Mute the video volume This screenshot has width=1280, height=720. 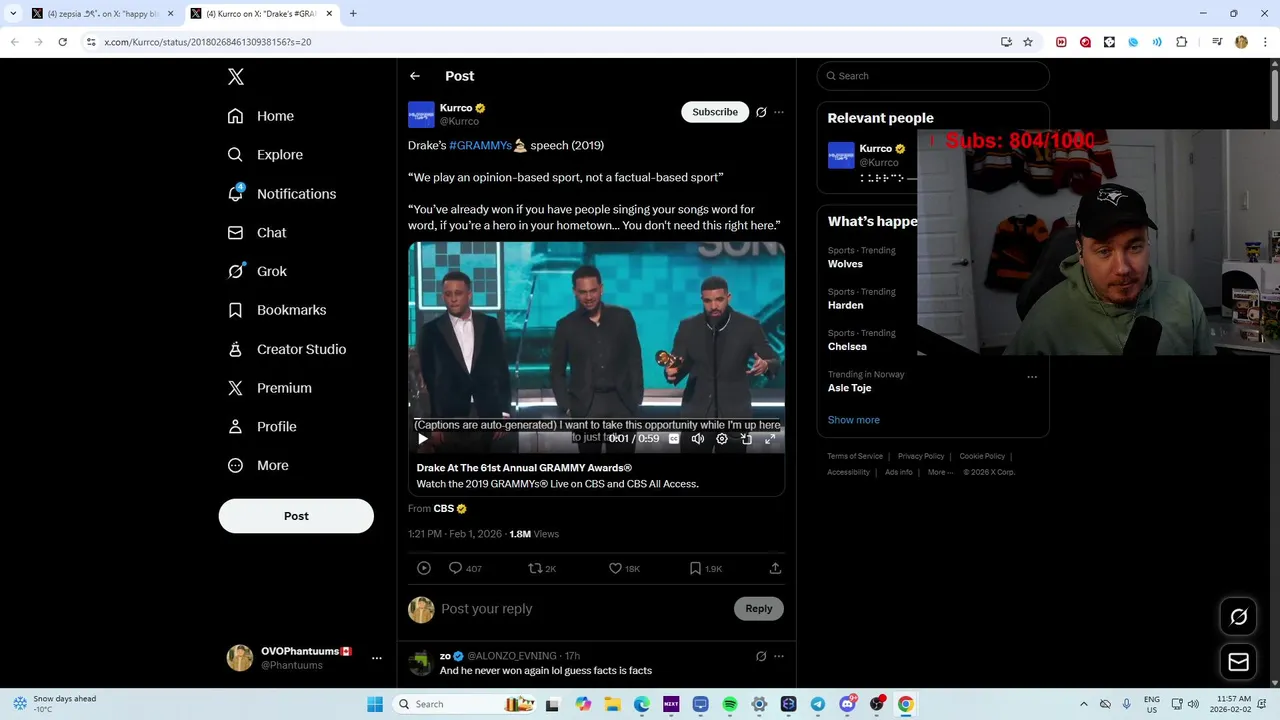[698, 438]
